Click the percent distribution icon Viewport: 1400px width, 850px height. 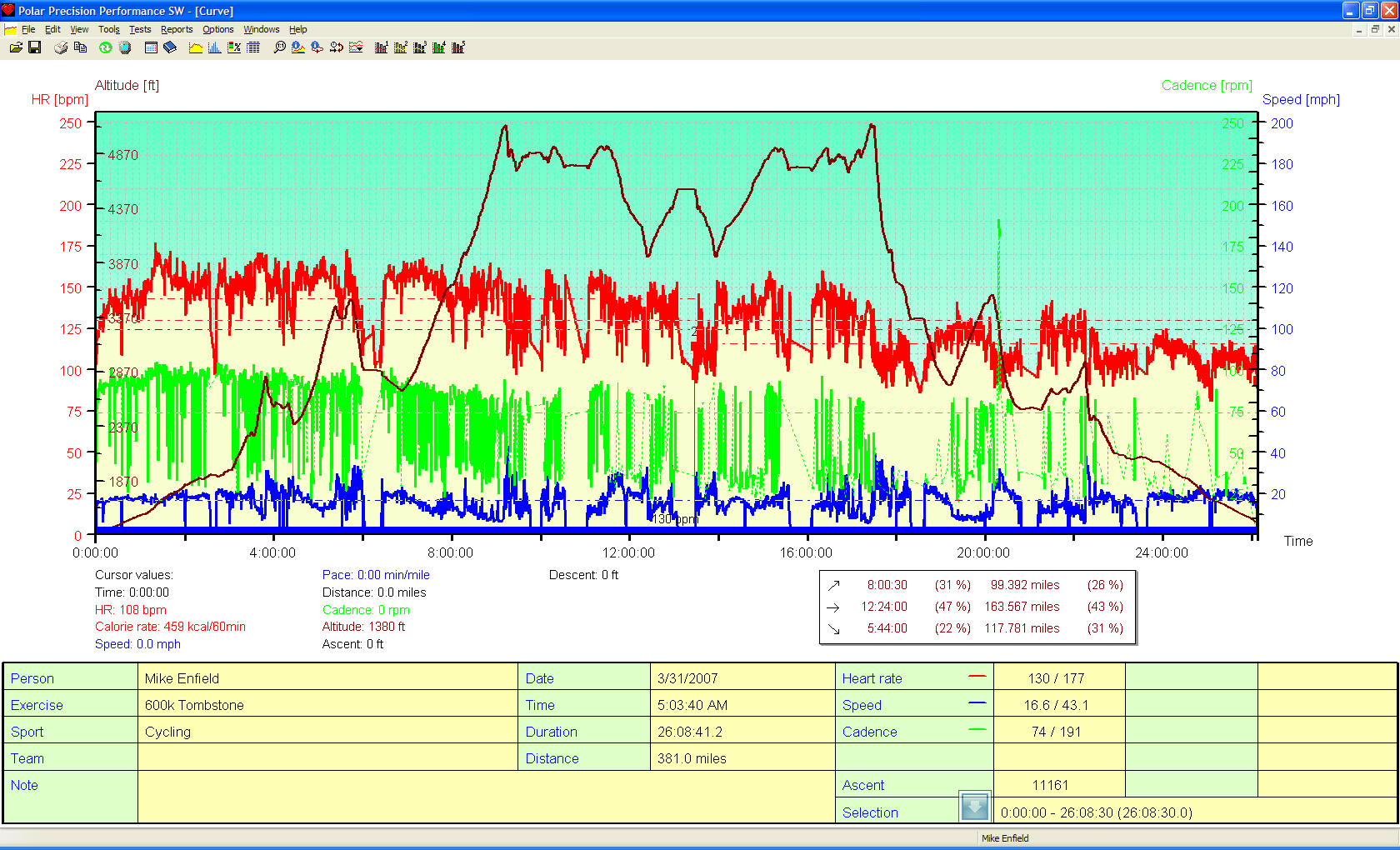coord(234,47)
